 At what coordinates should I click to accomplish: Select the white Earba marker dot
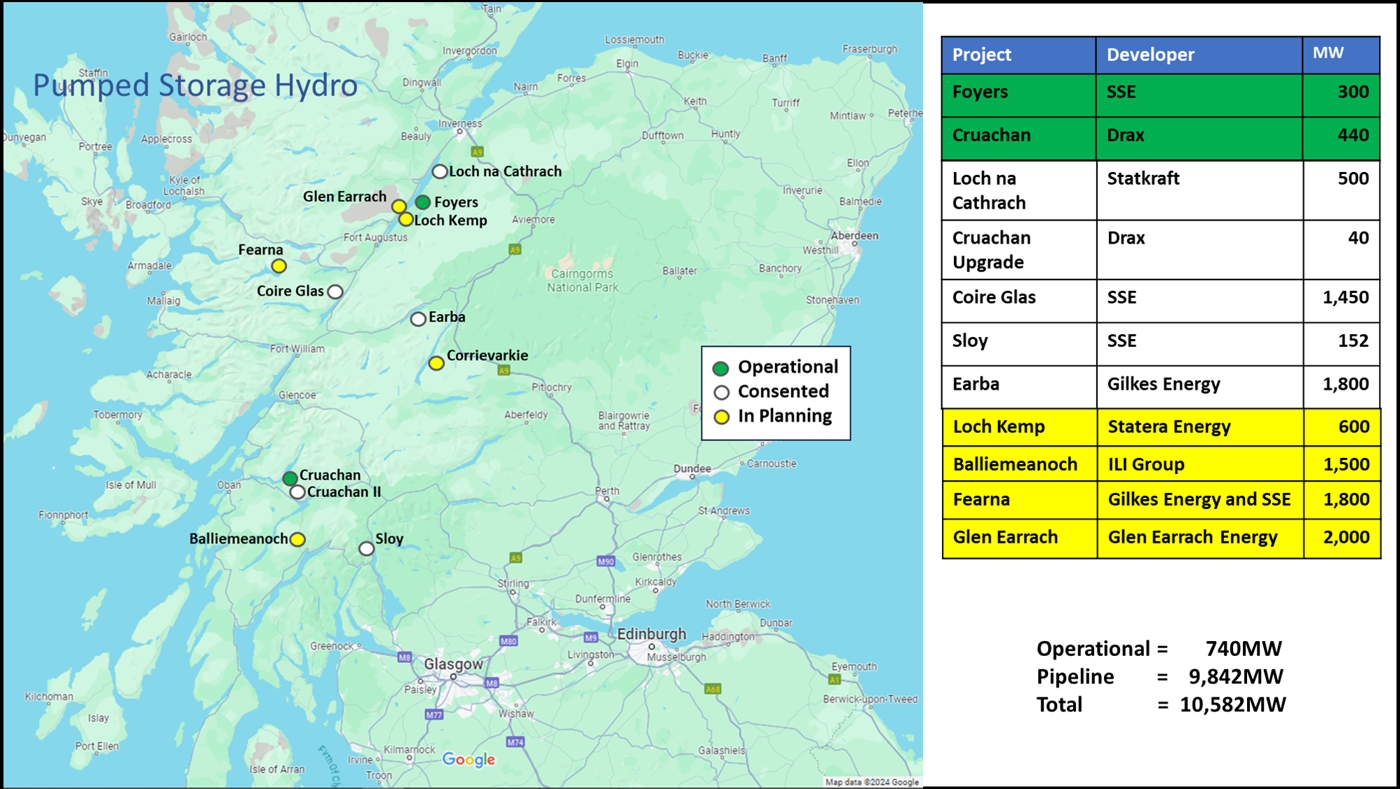pyautogui.click(x=418, y=319)
